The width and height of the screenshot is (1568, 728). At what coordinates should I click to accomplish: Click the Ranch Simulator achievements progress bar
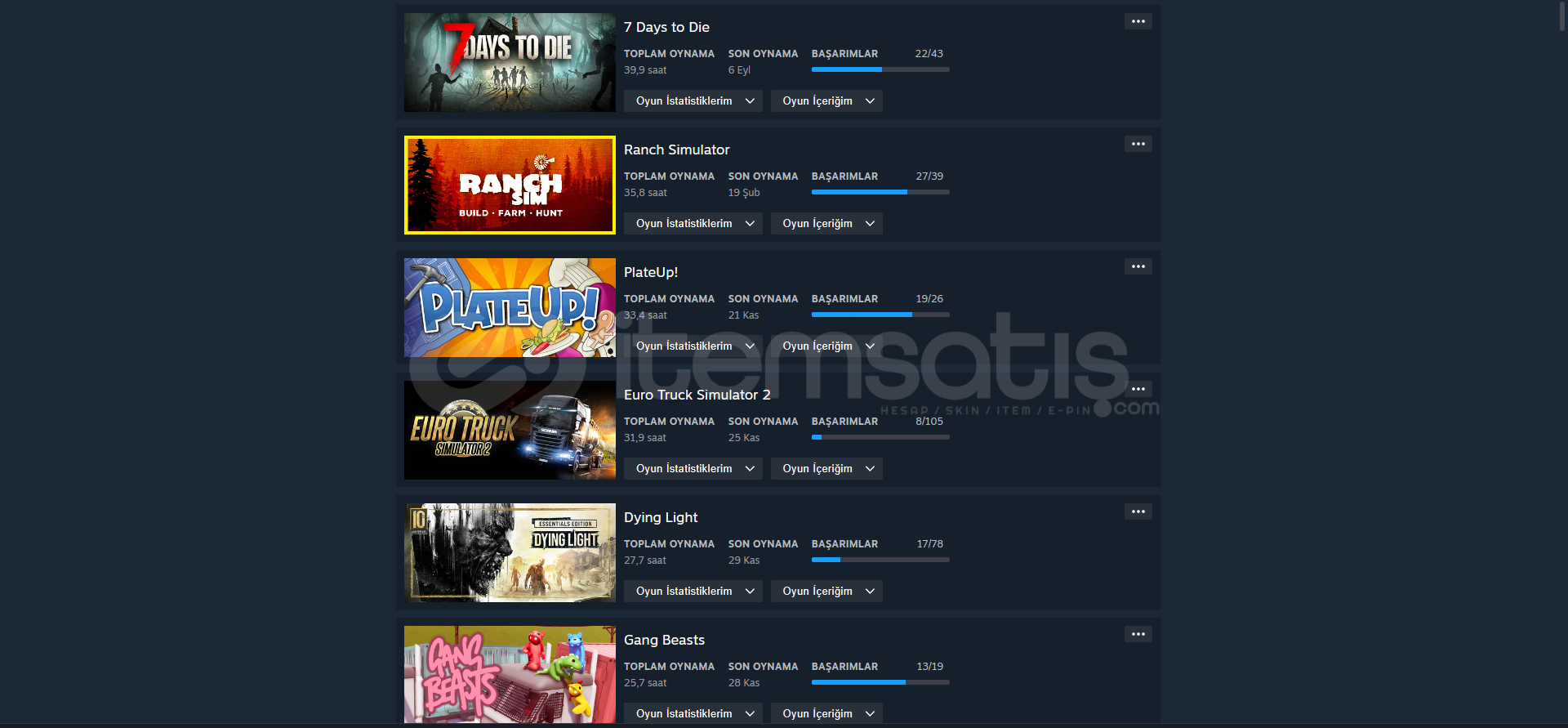click(880, 192)
